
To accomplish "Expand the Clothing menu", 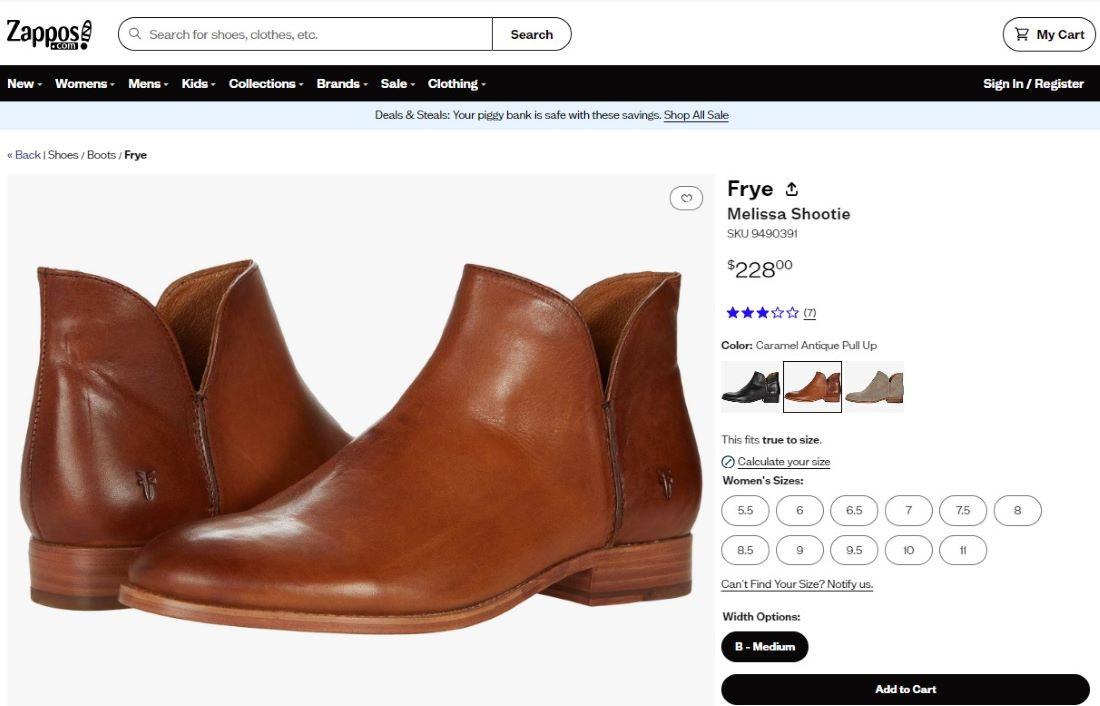I will 456,84.
